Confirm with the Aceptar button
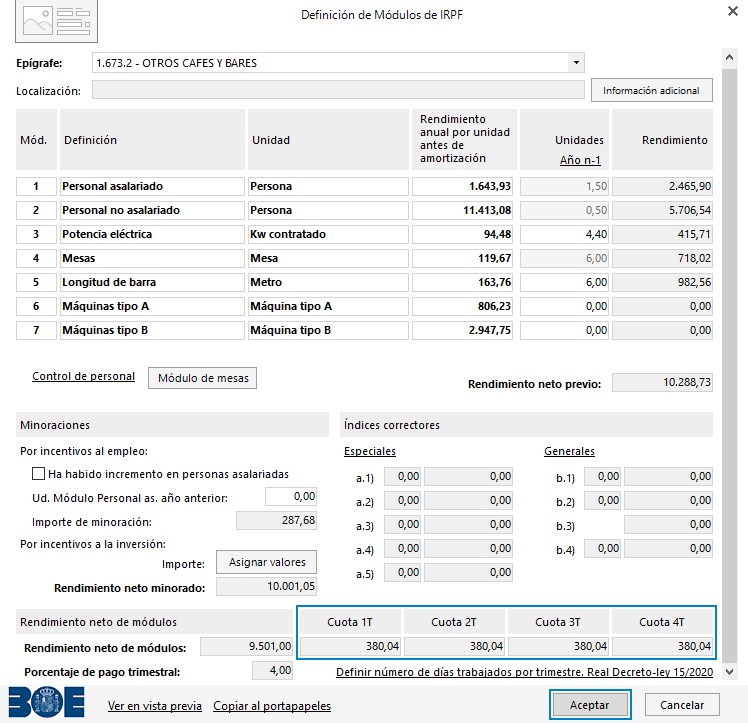This screenshot has height=723, width=748. 590,704
